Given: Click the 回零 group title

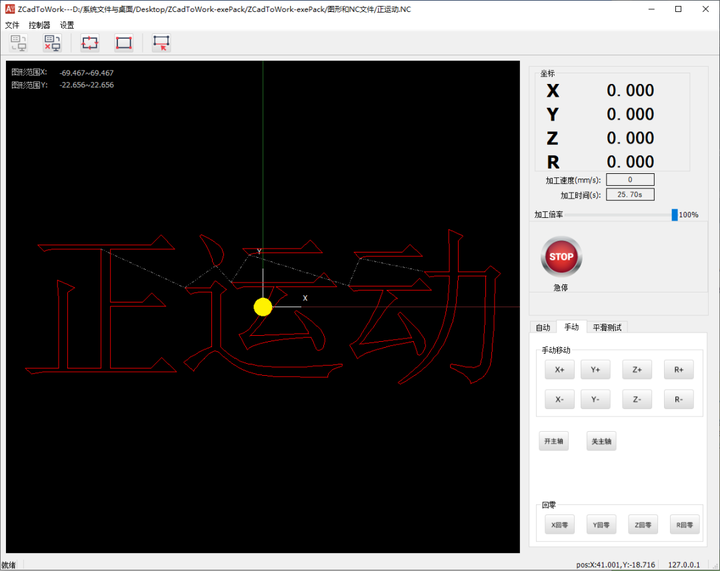Looking at the screenshot, I should point(548,505).
